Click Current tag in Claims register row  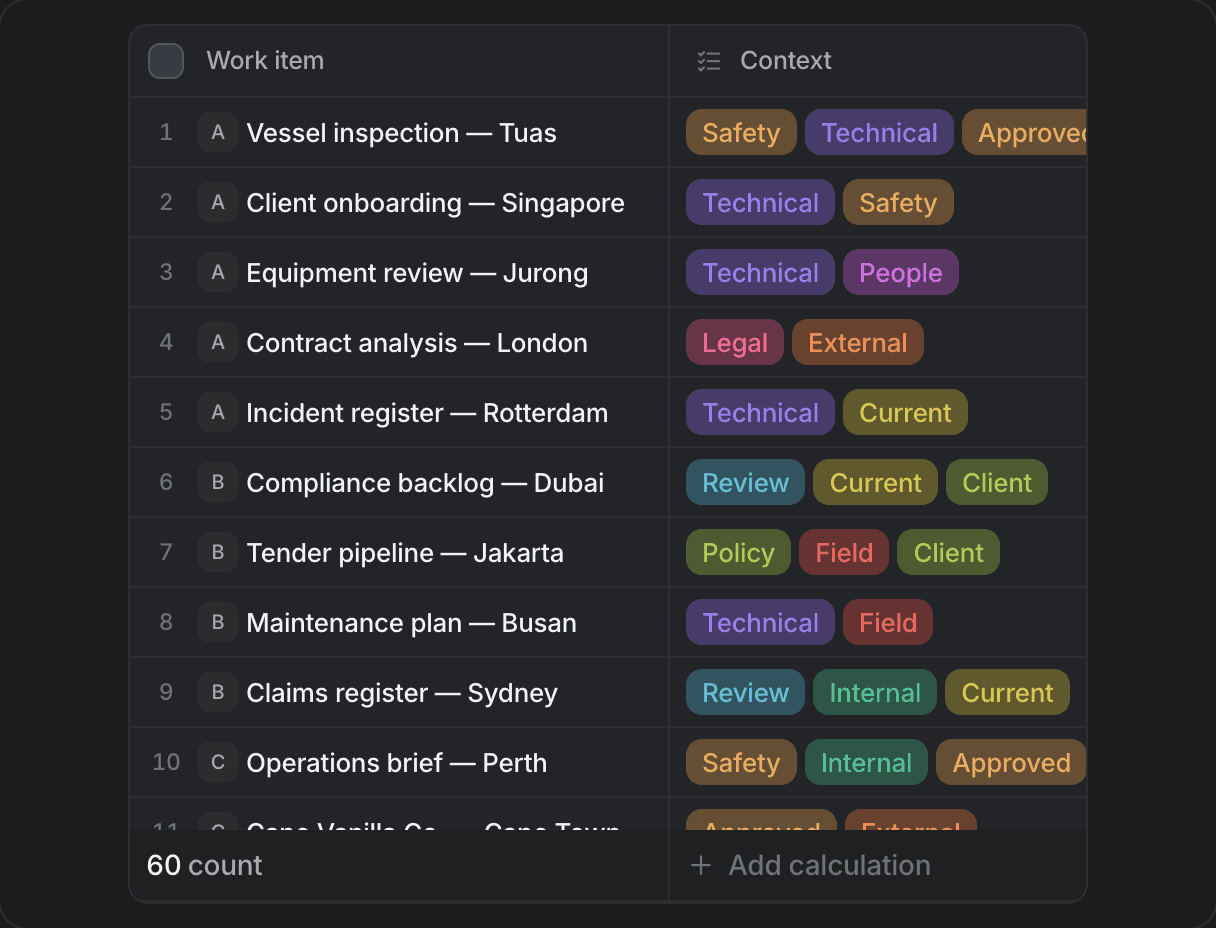pyautogui.click(x=1007, y=692)
